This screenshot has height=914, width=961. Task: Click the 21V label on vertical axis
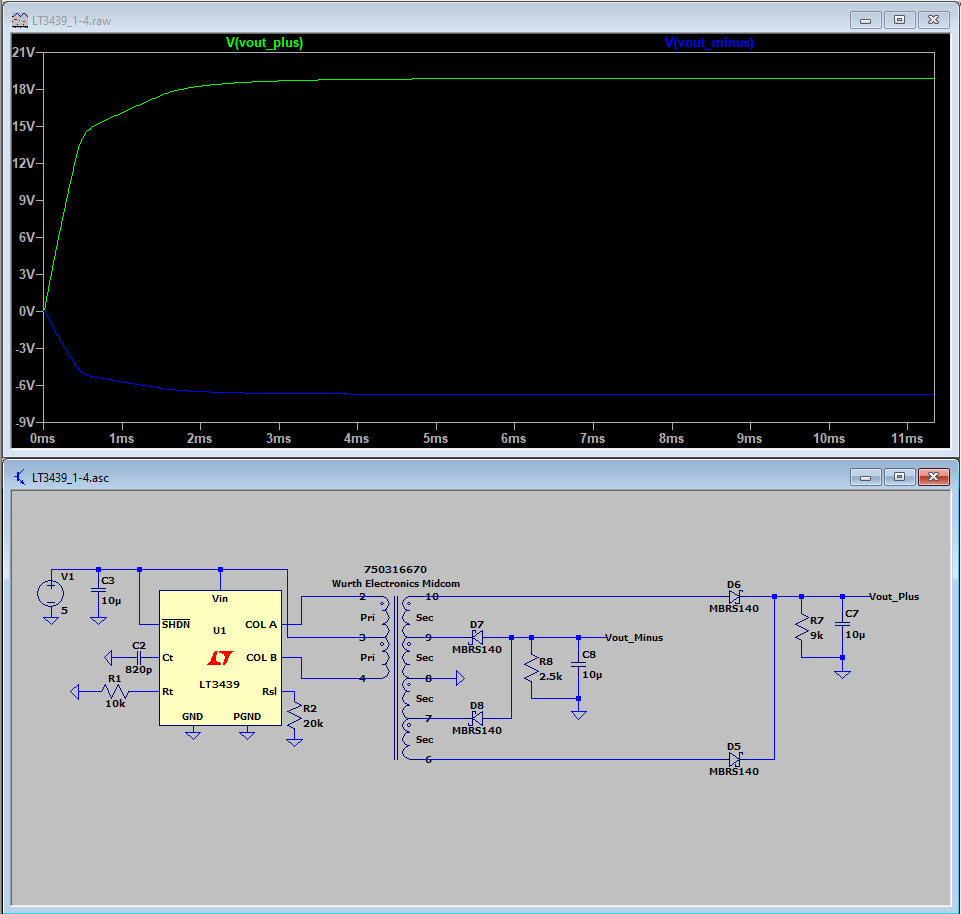(x=23, y=52)
